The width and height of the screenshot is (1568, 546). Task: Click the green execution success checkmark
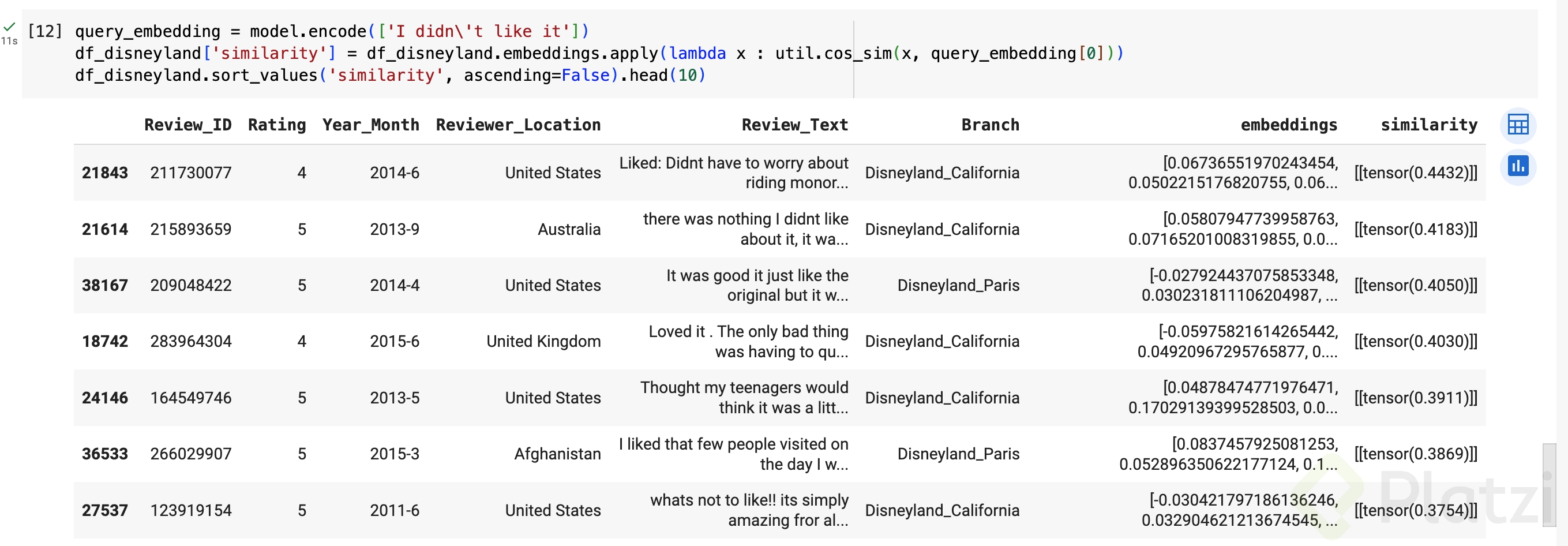tap(9, 27)
